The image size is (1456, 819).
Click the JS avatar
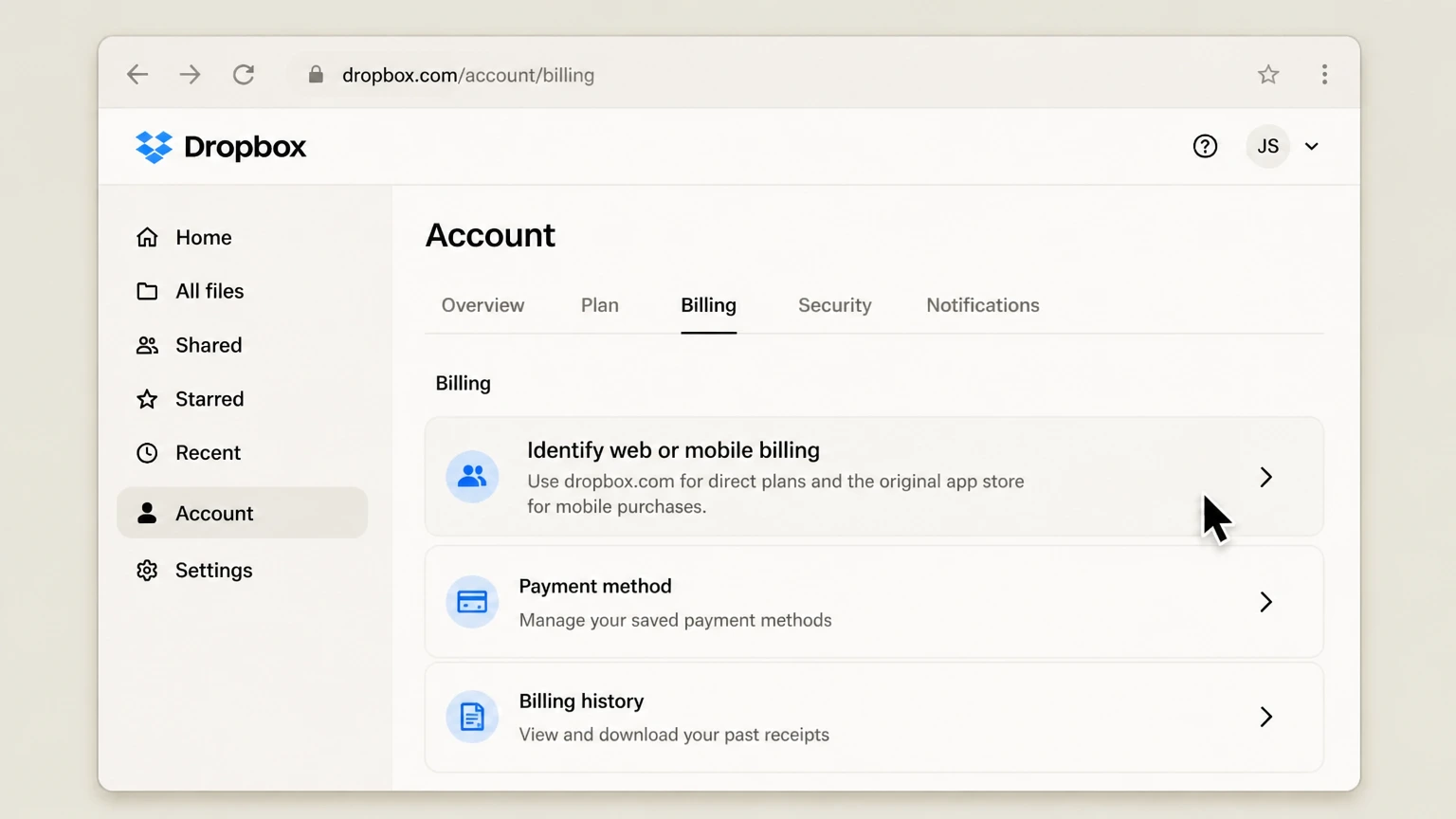tap(1267, 146)
